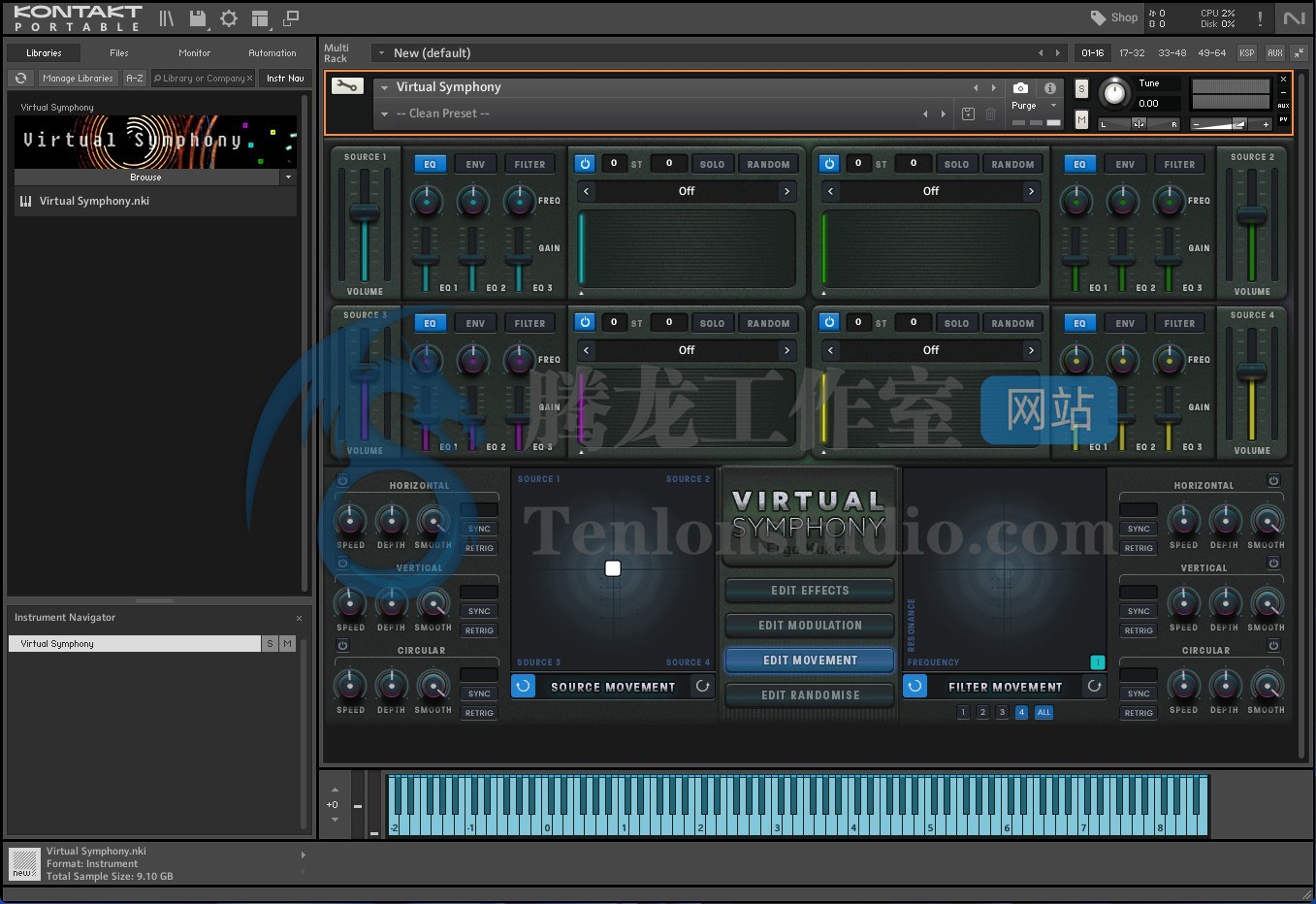Image resolution: width=1316 pixels, height=904 pixels.
Task: Select the 33-48 rack page
Action: 1172,53
